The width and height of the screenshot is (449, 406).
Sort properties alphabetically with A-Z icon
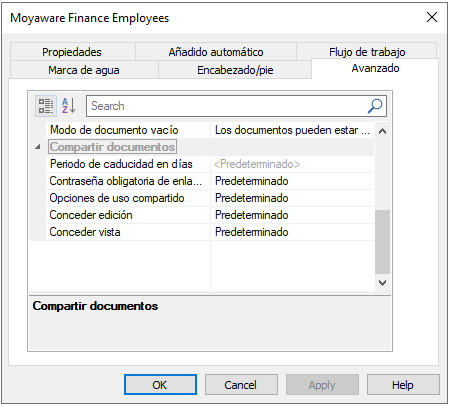tap(69, 106)
